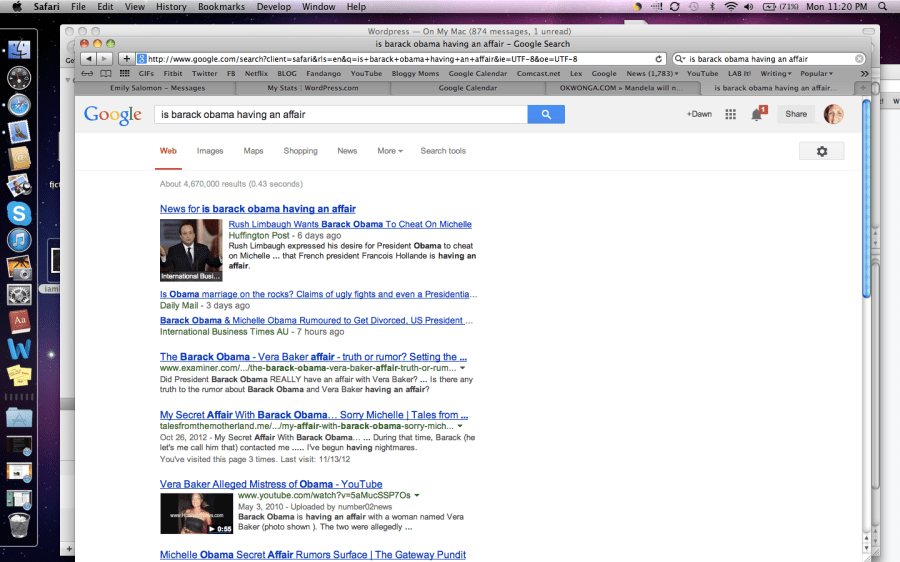This screenshot has width=900, height=562.
Task: Click the Safari back arrow button
Action: click(88, 59)
